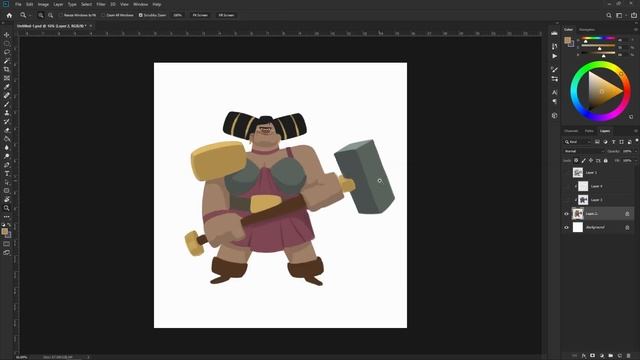The width and height of the screenshot is (640, 360).
Task: Enable Resize Windows to Fit checkbox
Action: pos(60,15)
